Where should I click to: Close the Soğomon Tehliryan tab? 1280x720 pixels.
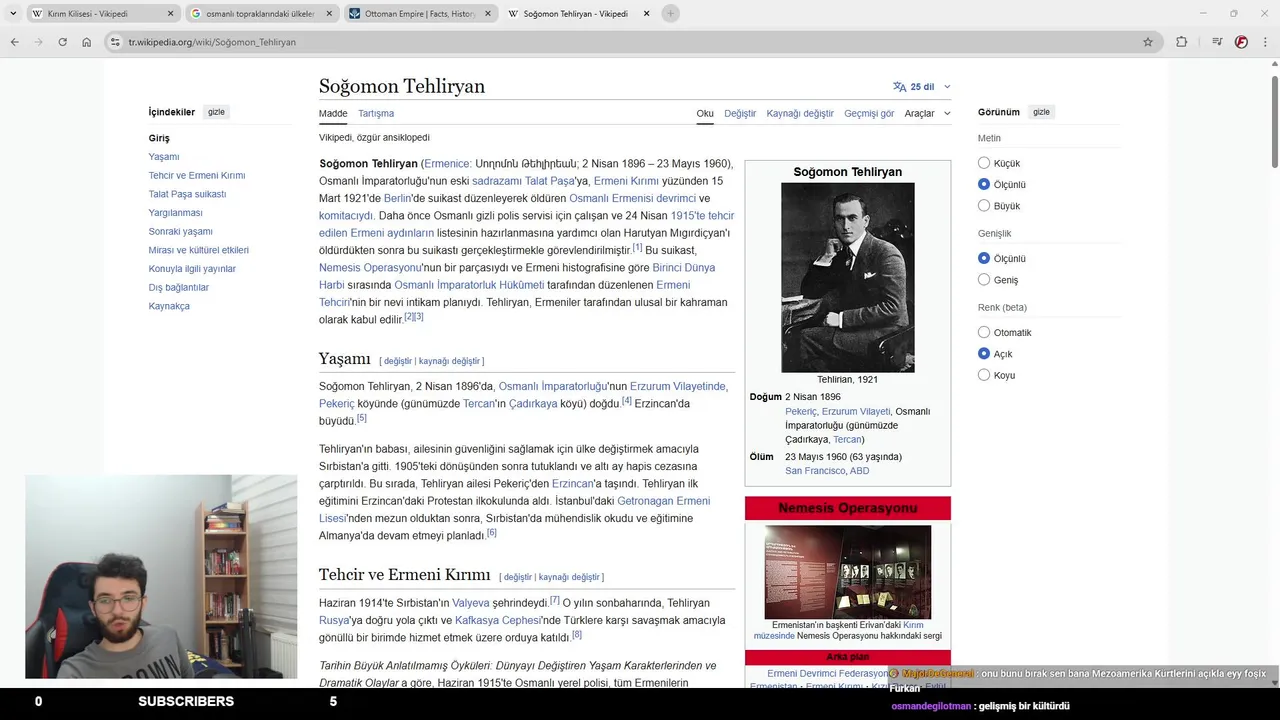(646, 14)
